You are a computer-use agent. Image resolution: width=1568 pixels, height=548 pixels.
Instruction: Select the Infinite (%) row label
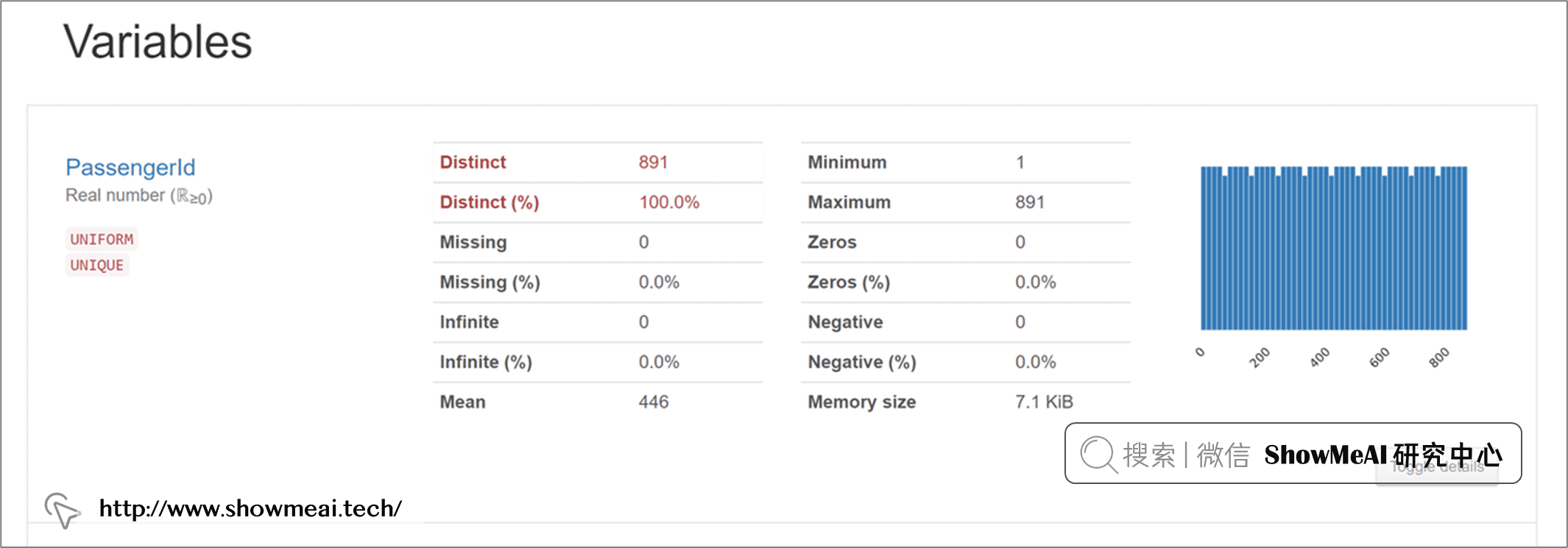coord(485,362)
